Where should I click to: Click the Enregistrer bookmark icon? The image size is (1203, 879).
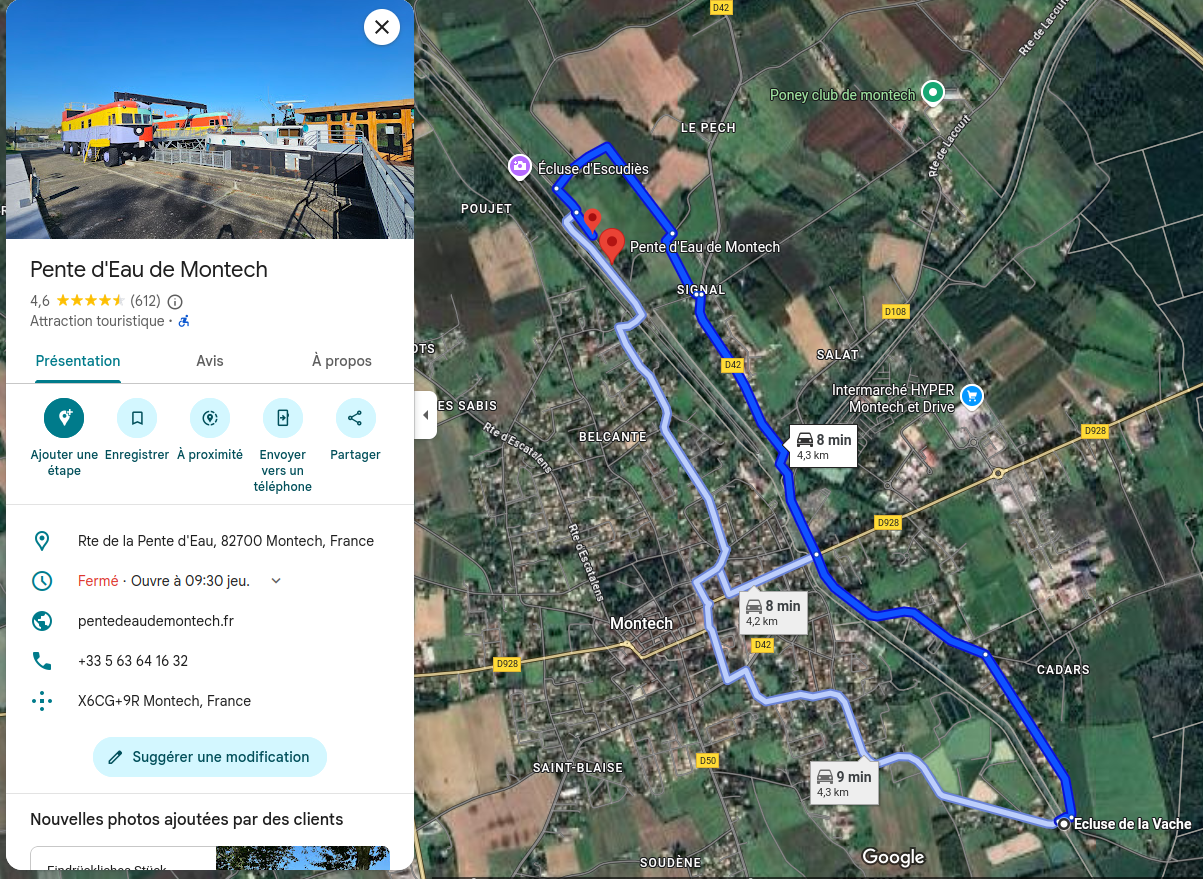click(x=137, y=418)
